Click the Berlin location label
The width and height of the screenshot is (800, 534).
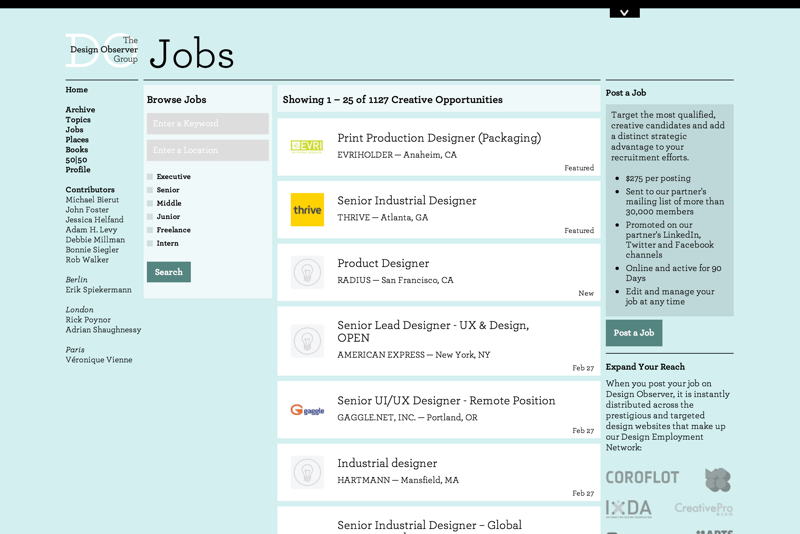(77, 279)
